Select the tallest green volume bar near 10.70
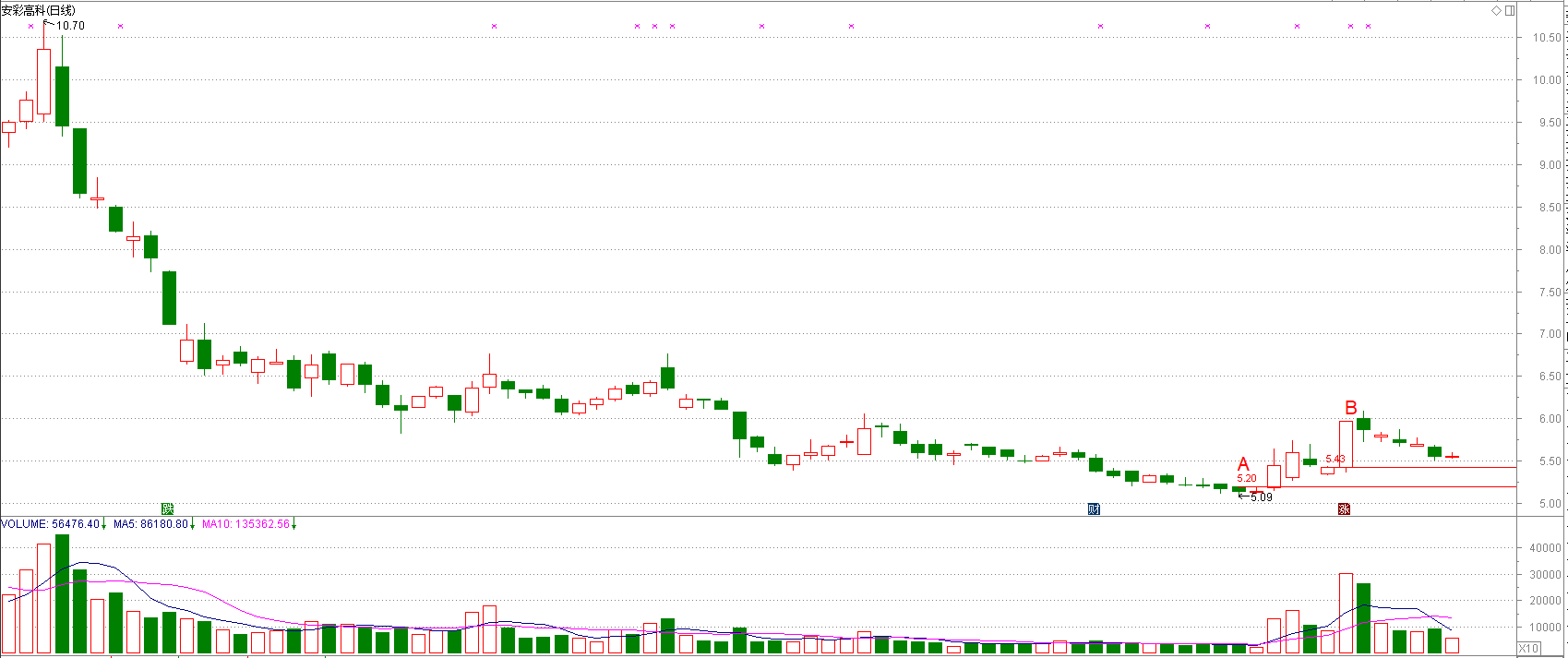1568x658 pixels. tap(62, 594)
